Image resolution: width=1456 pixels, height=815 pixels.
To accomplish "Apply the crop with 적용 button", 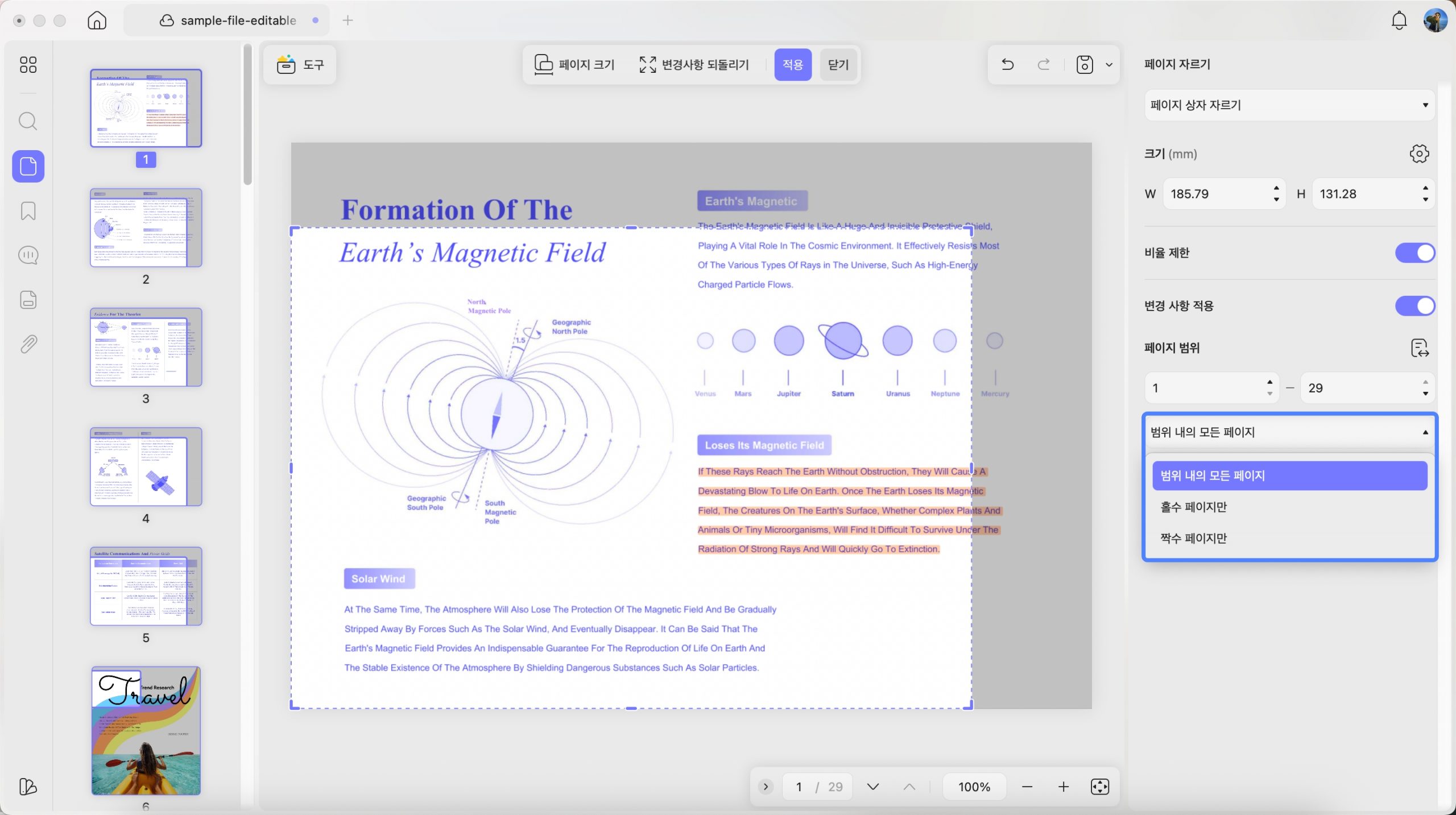I will point(793,65).
